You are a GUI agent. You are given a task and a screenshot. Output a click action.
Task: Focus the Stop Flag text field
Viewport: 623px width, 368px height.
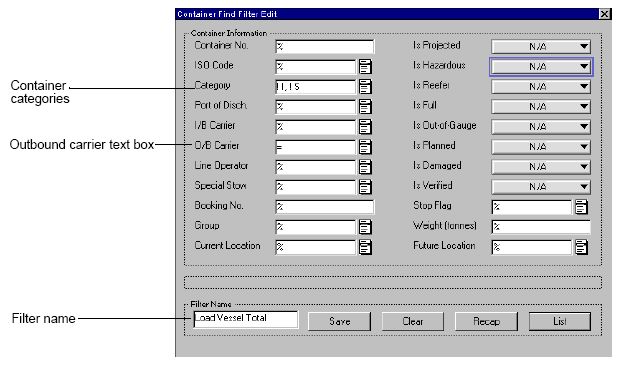coord(532,207)
